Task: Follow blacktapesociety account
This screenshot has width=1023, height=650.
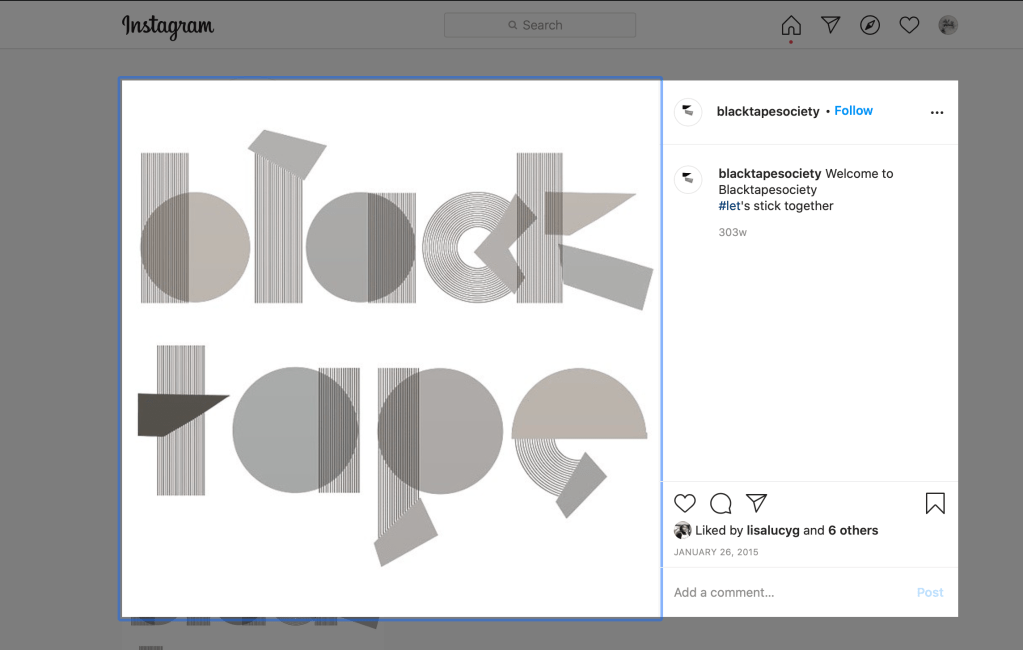Action: 853,111
